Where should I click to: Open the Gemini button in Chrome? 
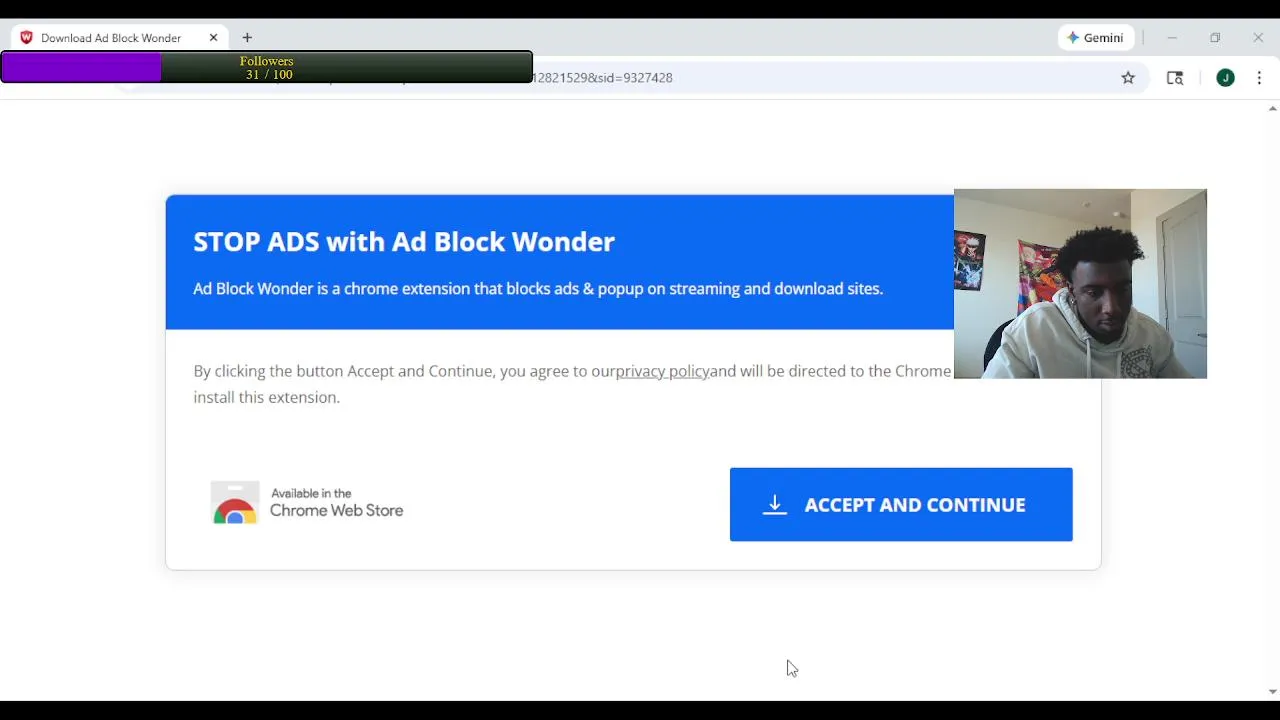[x=1096, y=38]
